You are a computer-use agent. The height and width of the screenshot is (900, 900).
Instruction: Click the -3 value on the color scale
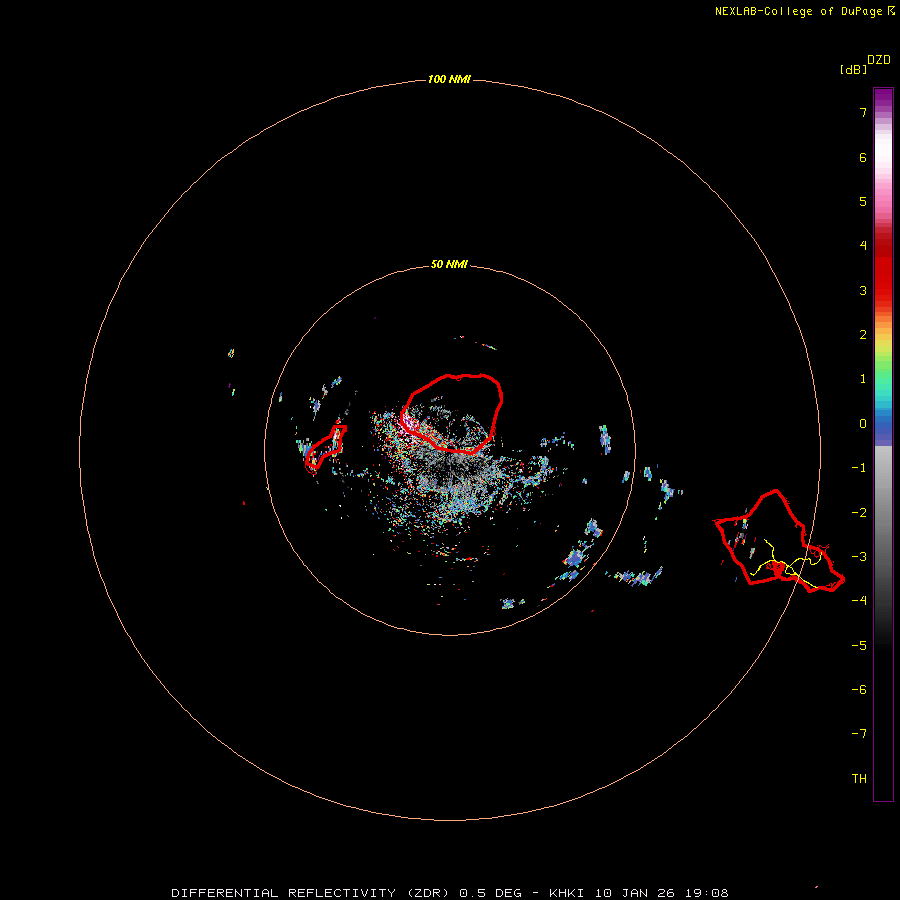tap(859, 557)
